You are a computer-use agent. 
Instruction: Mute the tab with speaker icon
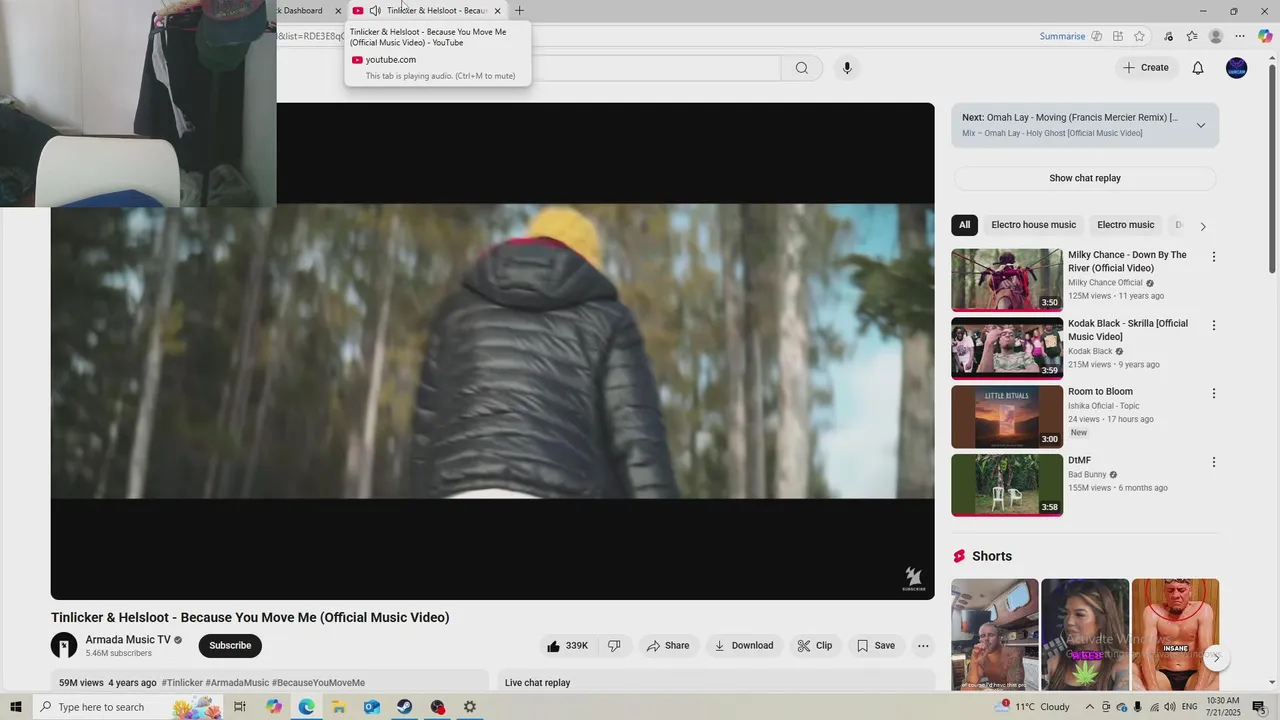pyautogui.click(x=375, y=11)
